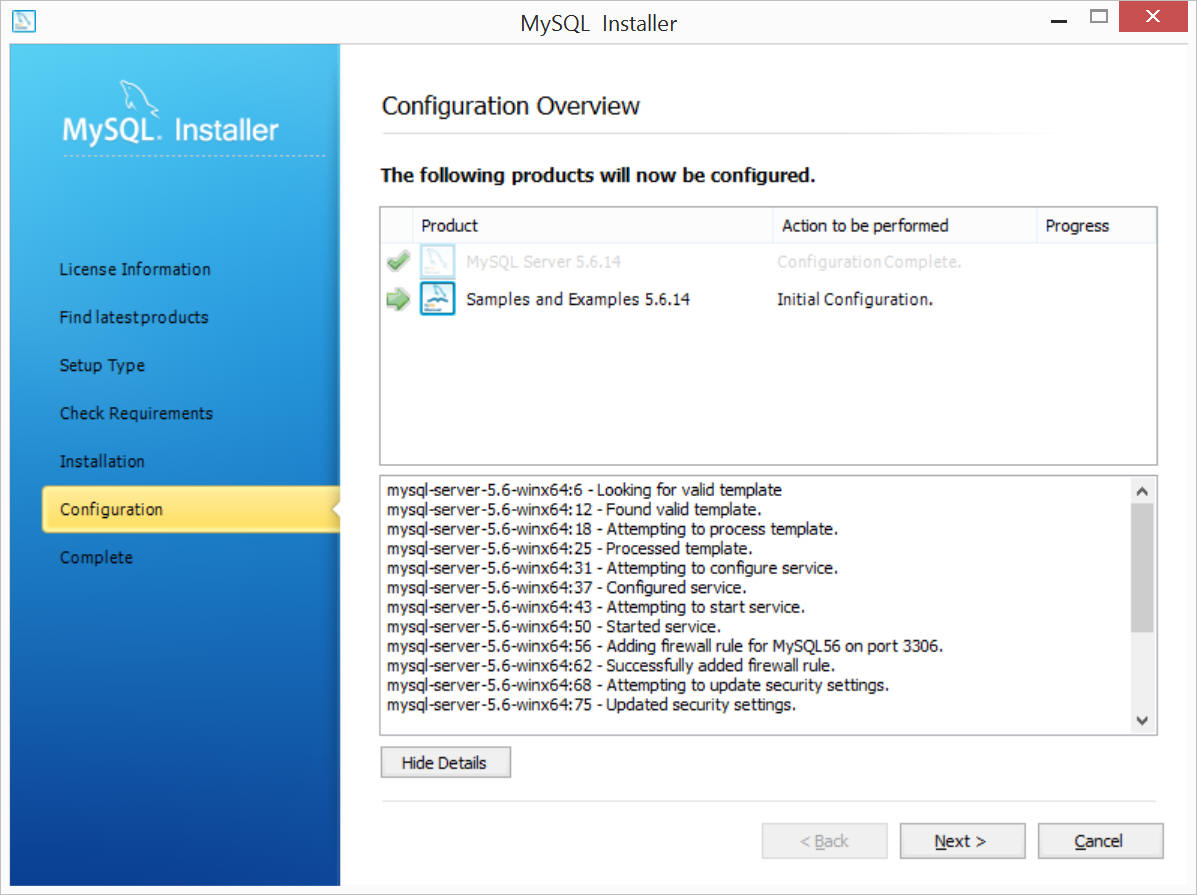Click log line 'Updated security settings.'
1197x895 pixels.
[591, 704]
